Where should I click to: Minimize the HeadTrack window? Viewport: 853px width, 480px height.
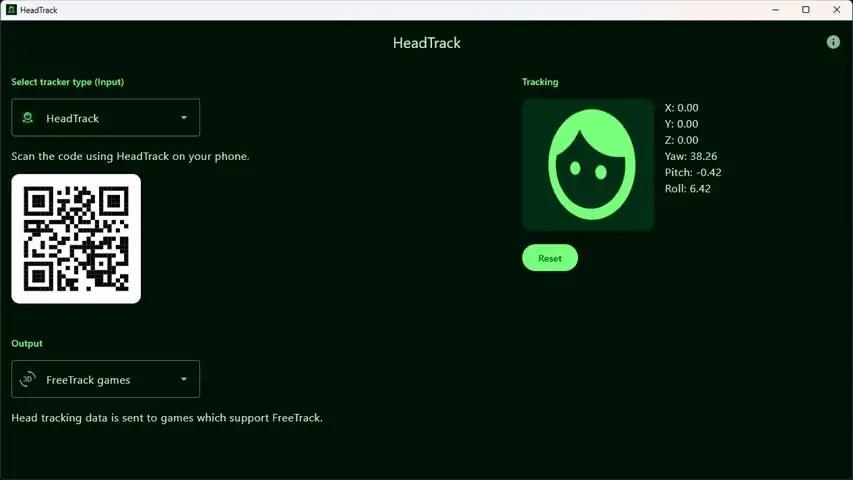point(776,10)
